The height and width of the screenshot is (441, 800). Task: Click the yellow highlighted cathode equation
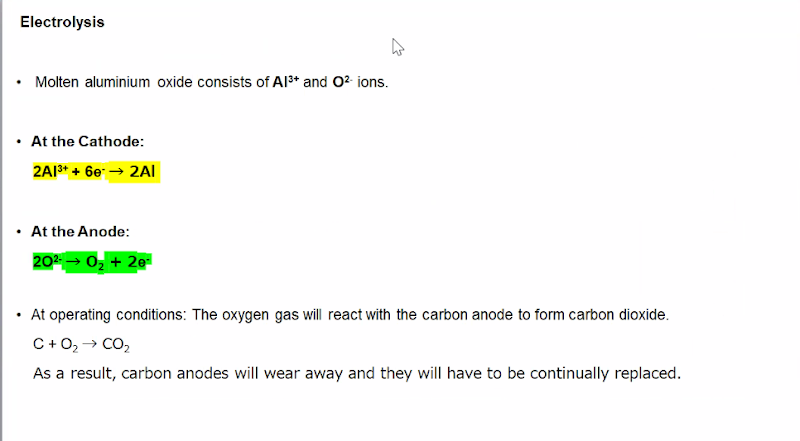coord(95,172)
